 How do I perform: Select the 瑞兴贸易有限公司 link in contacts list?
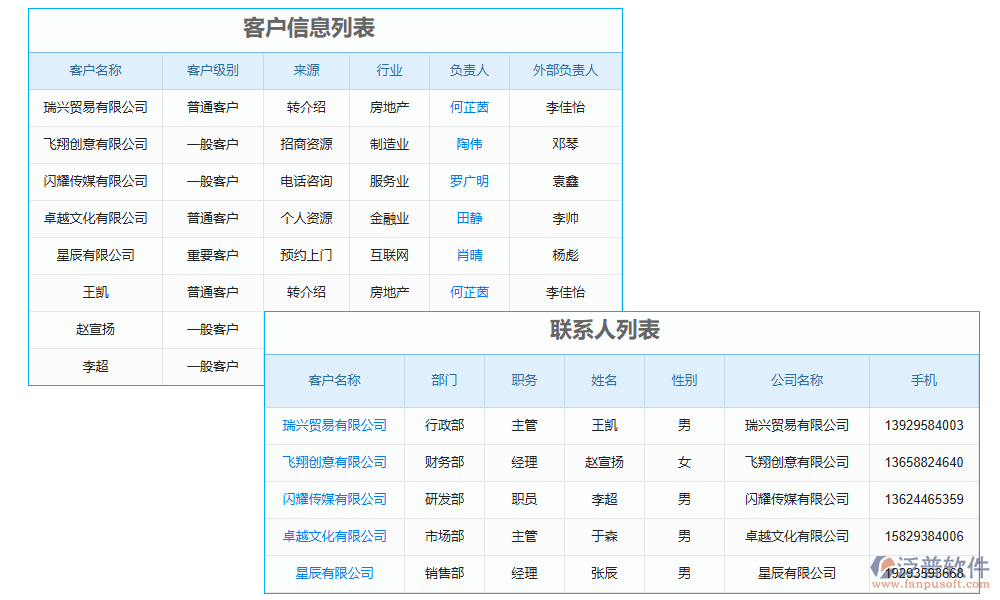point(335,425)
